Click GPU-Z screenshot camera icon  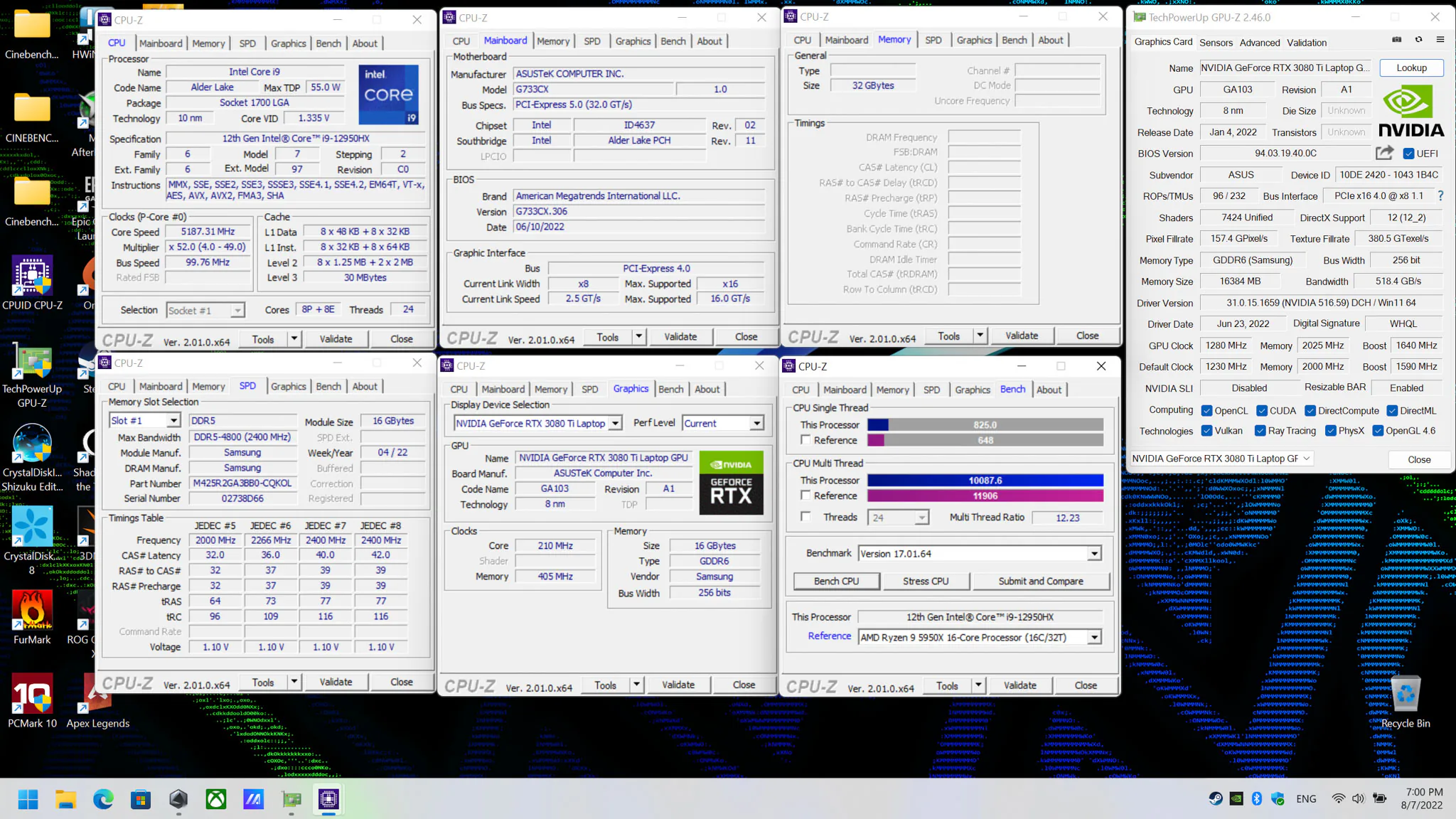pos(1396,40)
